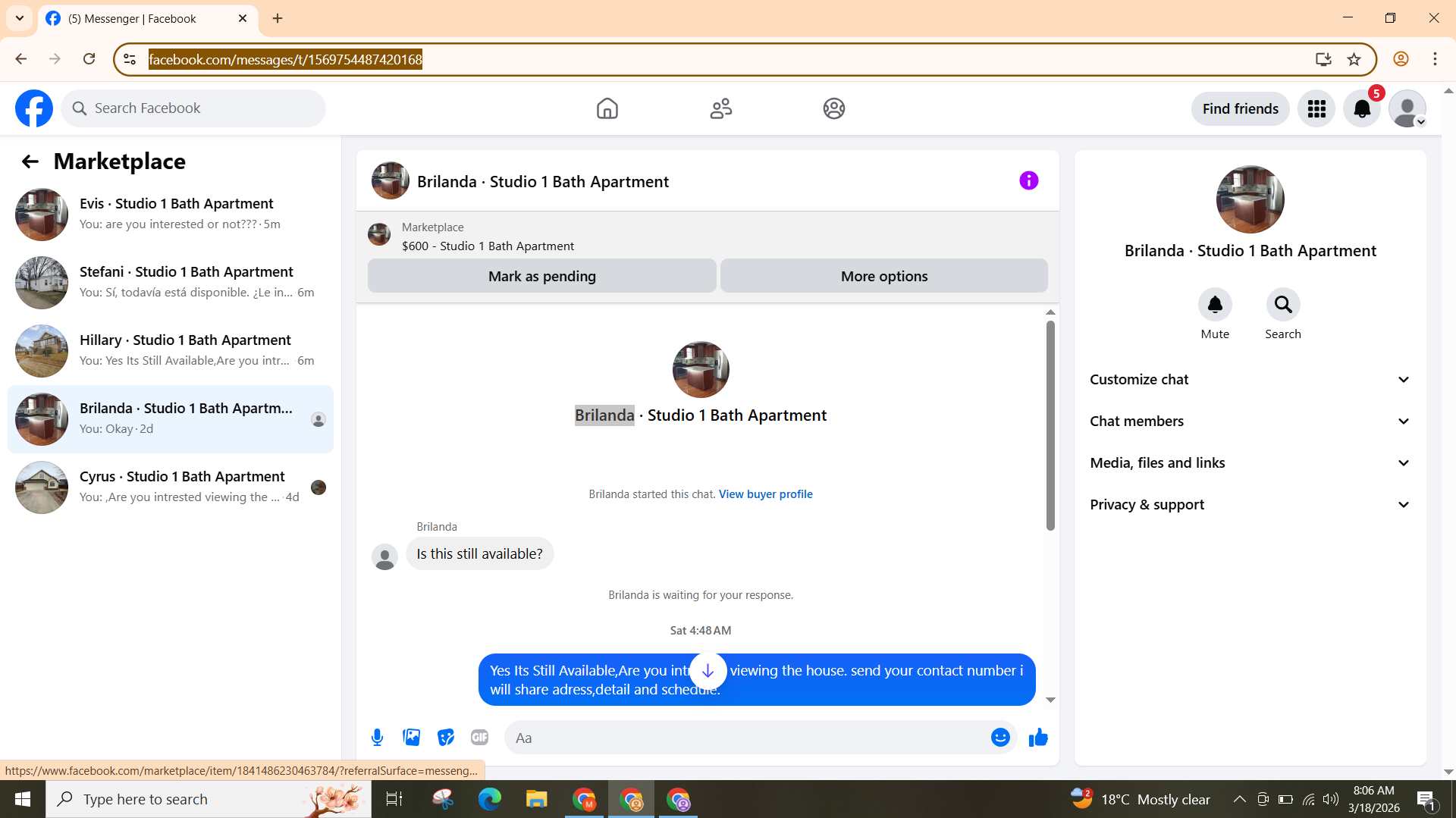1456x818 pixels.
Task: Select the Messenger | Facebook browser tab
Action: 148,18
